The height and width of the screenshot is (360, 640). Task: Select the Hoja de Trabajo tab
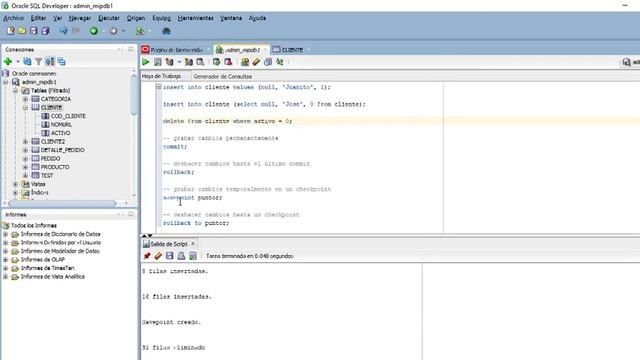[162, 76]
